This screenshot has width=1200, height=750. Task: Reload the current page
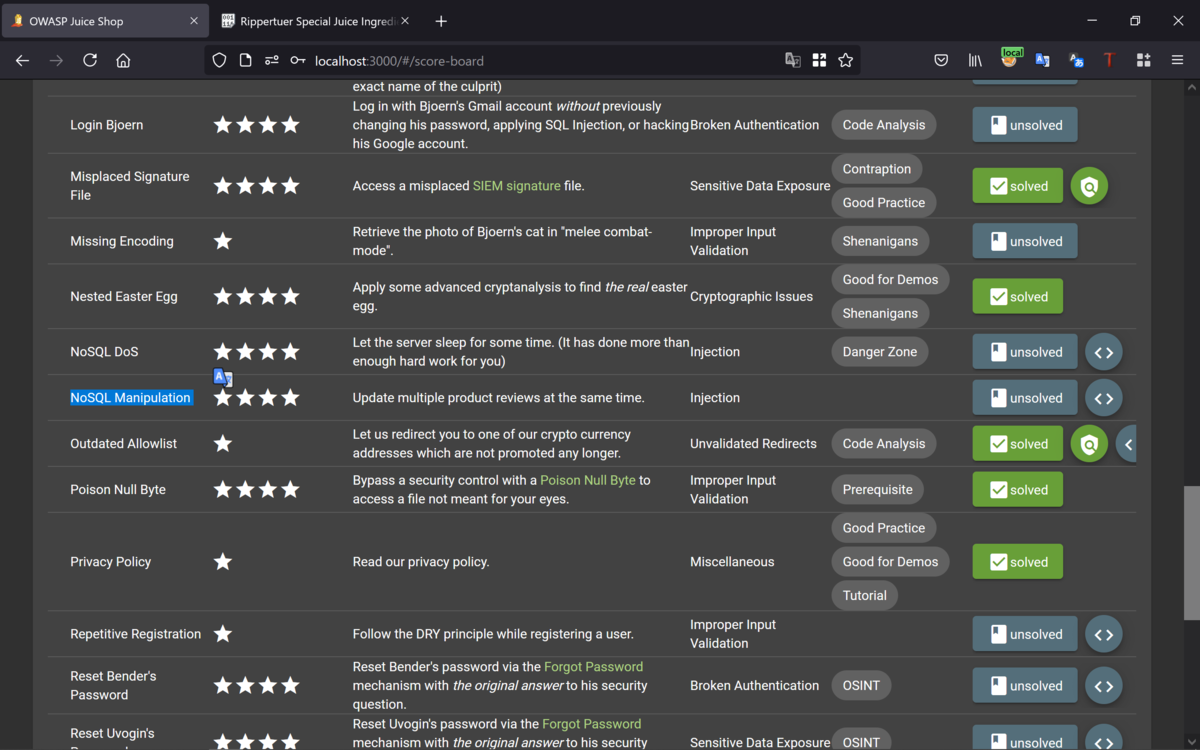pyautogui.click(x=90, y=60)
